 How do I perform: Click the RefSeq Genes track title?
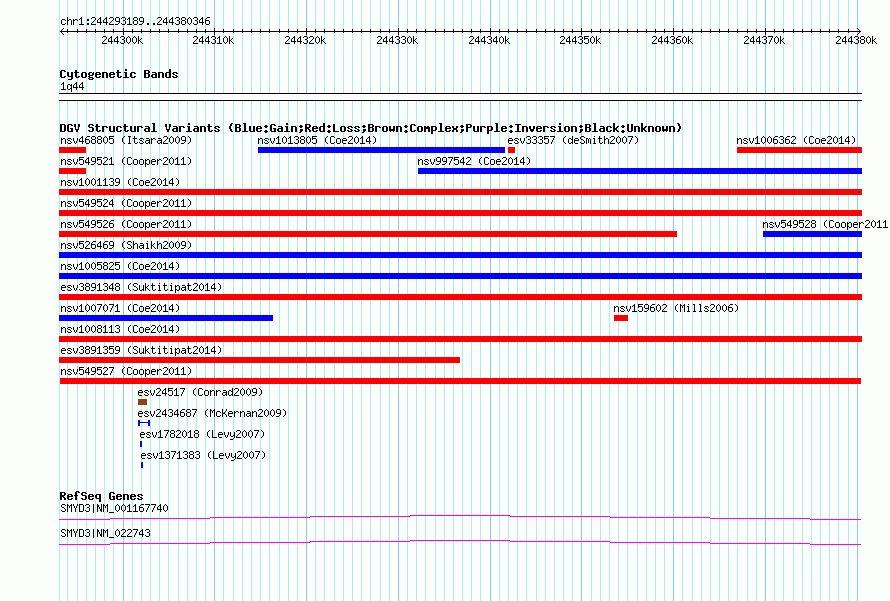[x=101, y=496]
